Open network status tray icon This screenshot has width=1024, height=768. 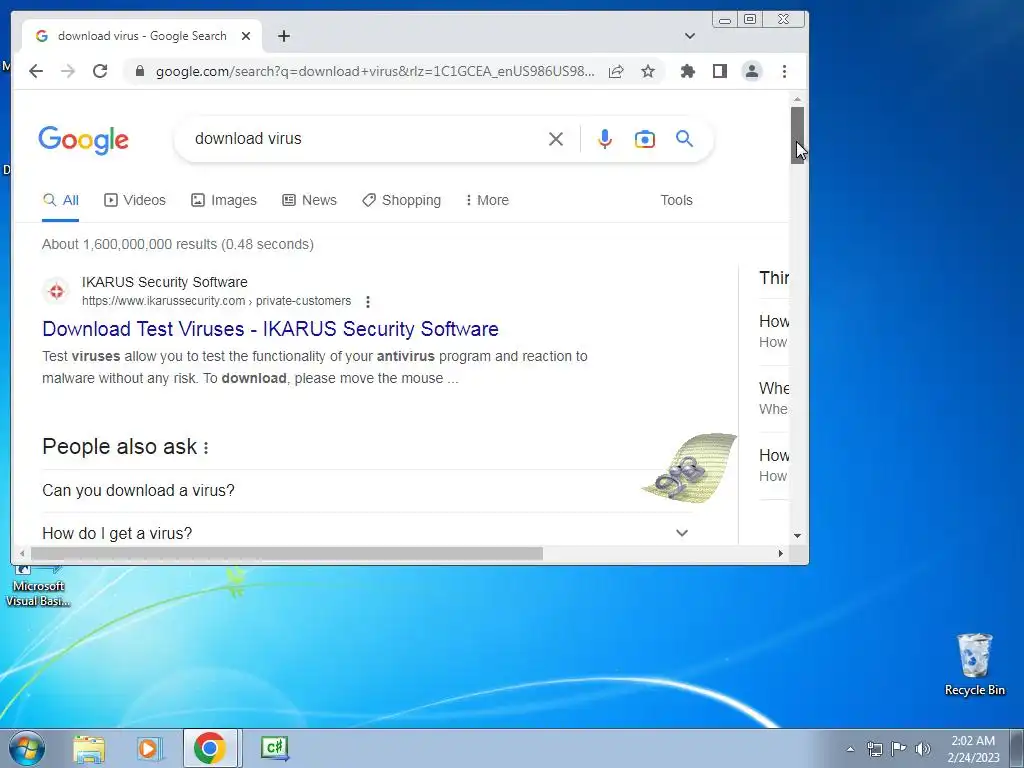(874, 749)
